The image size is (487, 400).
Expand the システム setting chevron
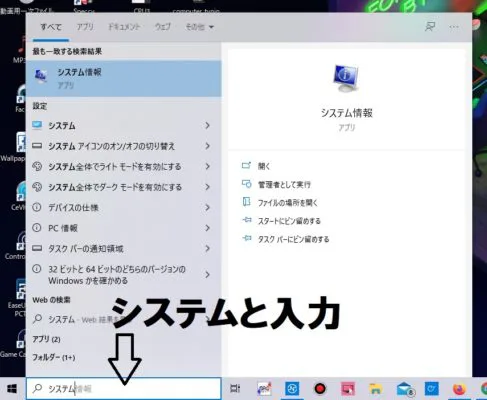(207, 125)
